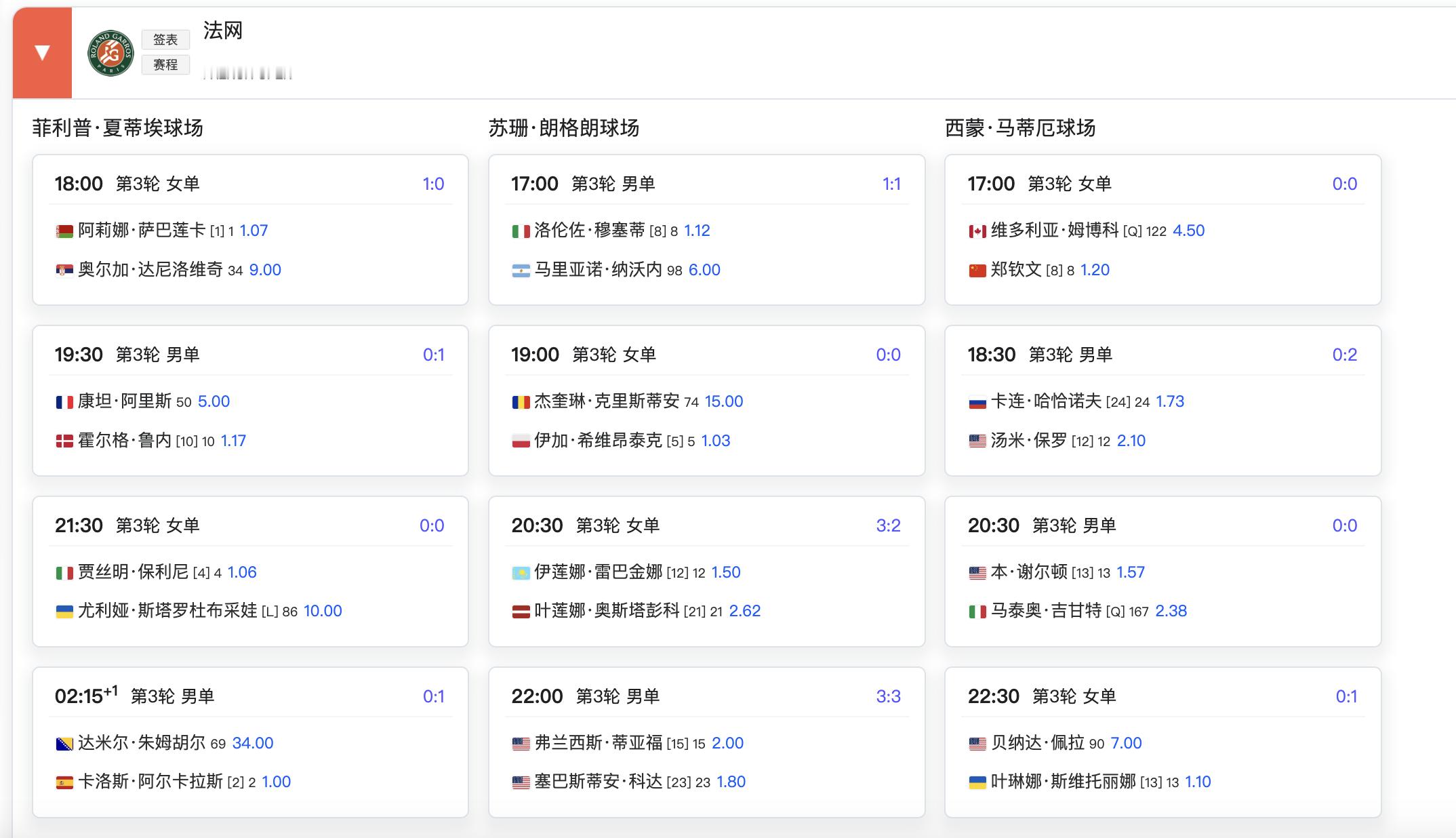This screenshot has width=1456, height=838.
Task: Select odds 10.00 for 斯塔罗杜布采娃
Action: pyautogui.click(x=323, y=611)
